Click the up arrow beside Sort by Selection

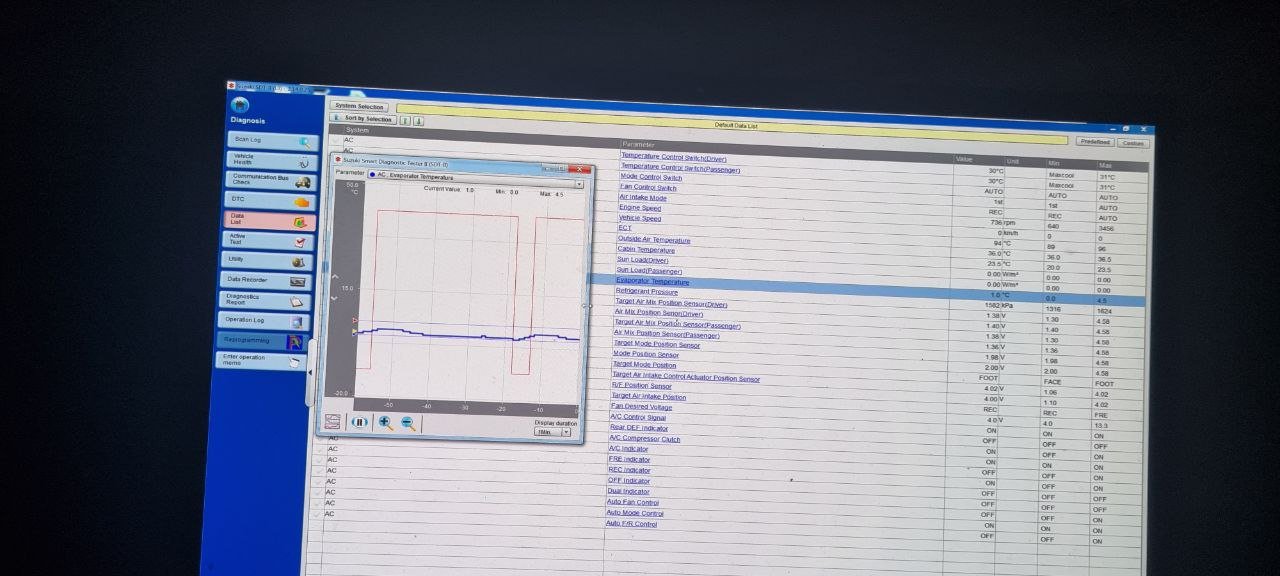pos(405,121)
